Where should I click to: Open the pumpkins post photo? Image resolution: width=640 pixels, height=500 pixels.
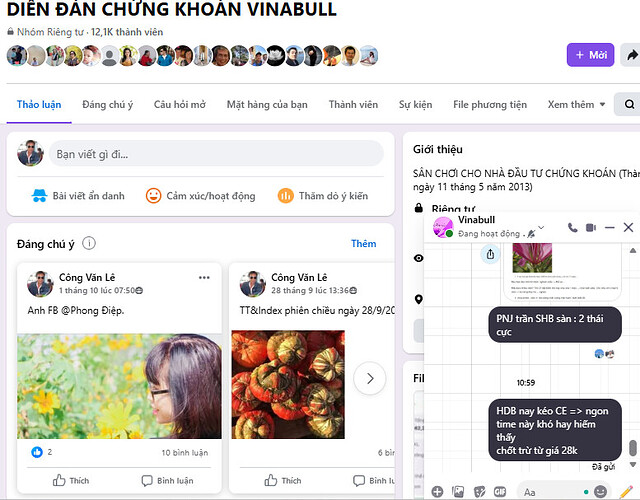288,384
